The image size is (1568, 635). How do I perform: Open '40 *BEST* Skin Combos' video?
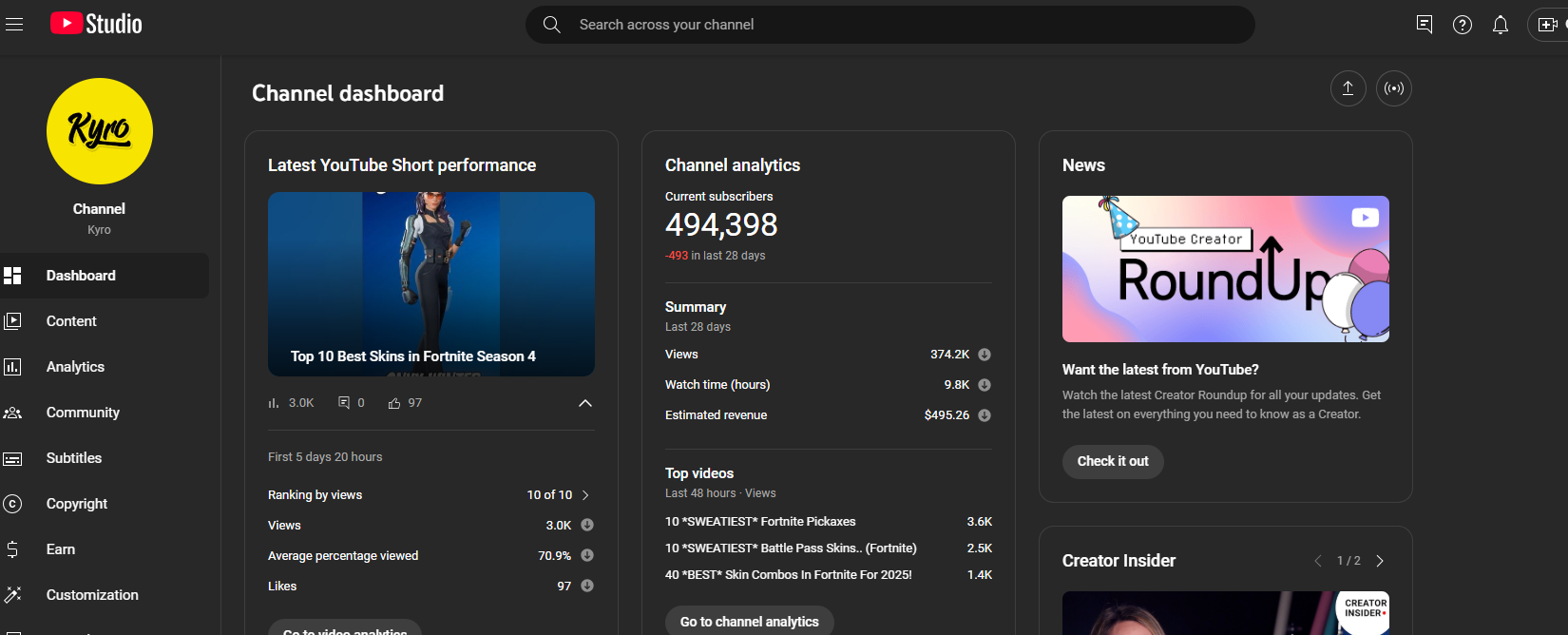(789, 575)
